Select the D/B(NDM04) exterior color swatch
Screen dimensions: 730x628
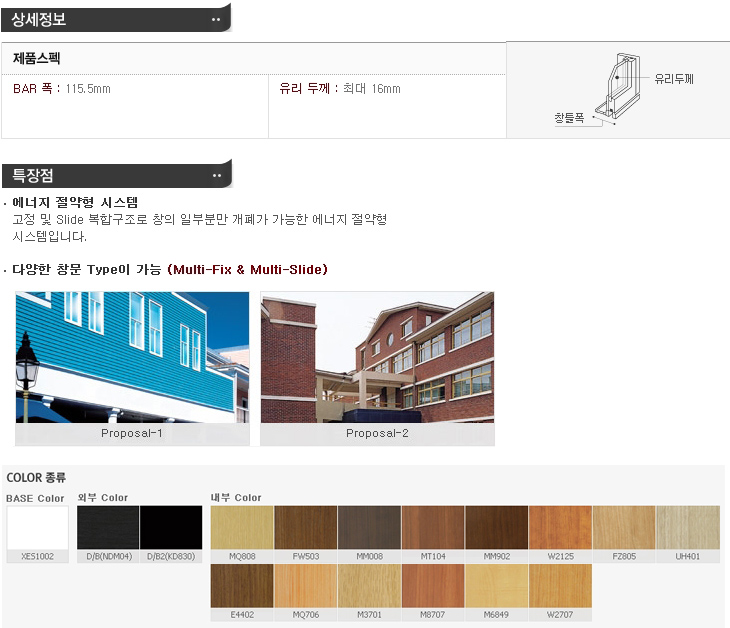tap(108, 527)
